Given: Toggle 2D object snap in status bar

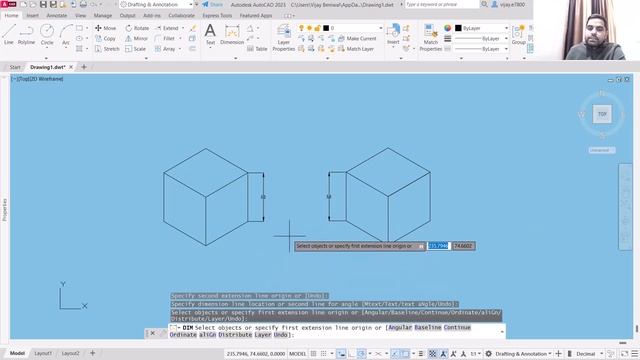Looking at the screenshot, I should point(404,353).
